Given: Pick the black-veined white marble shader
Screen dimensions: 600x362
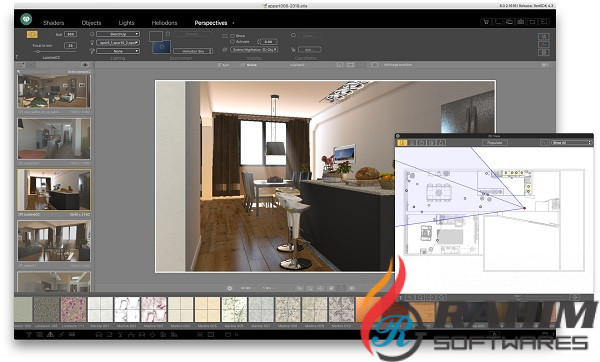Looking at the screenshot, I should [127, 310].
